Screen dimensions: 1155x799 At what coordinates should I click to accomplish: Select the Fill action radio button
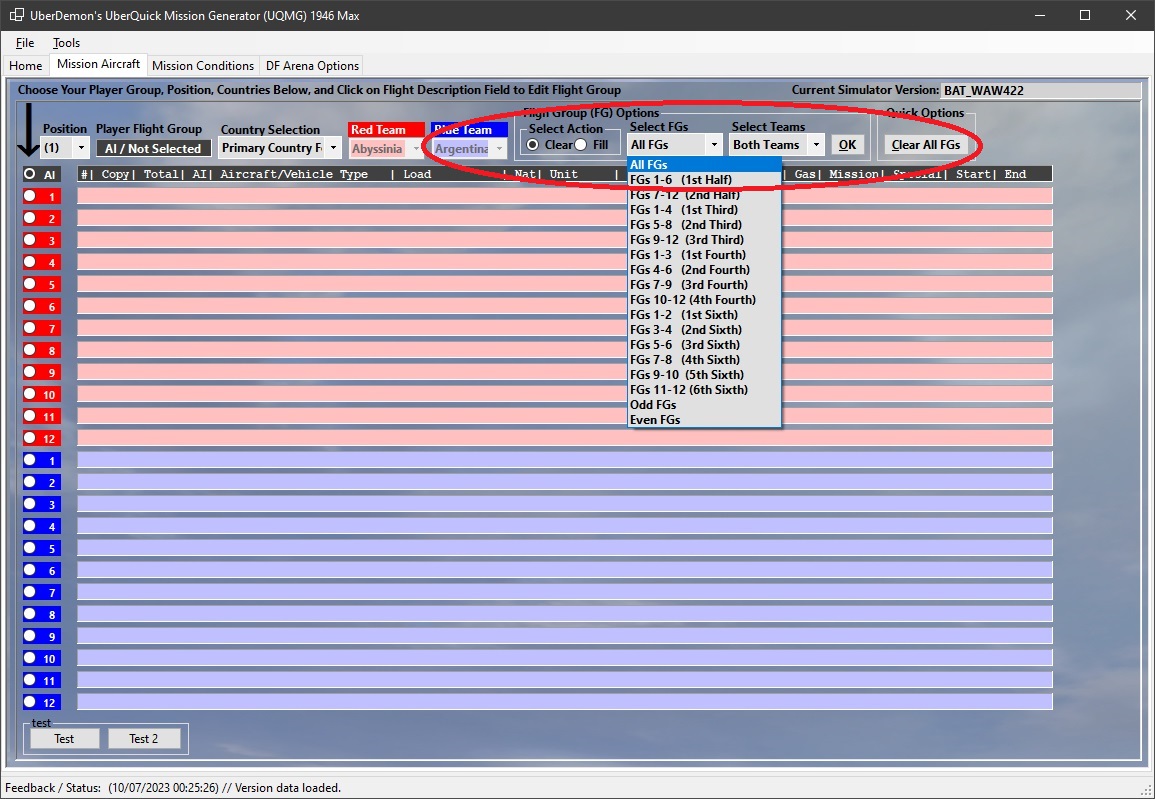click(x=580, y=145)
